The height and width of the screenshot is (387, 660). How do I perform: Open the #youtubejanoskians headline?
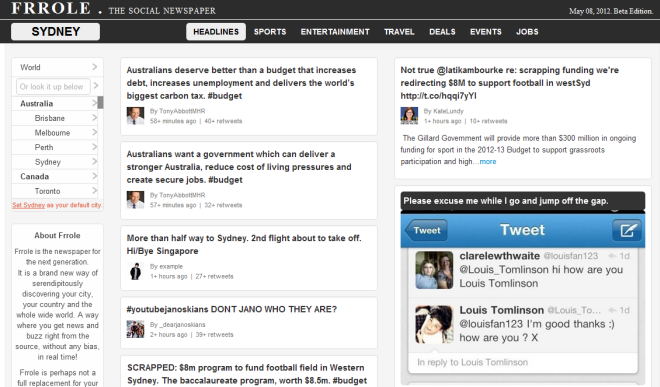point(232,309)
